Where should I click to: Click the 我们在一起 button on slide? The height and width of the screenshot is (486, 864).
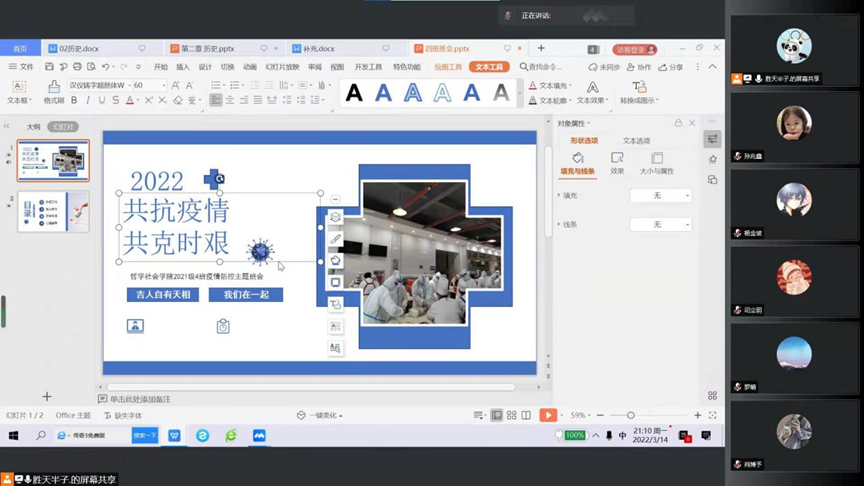coord(246,294)
